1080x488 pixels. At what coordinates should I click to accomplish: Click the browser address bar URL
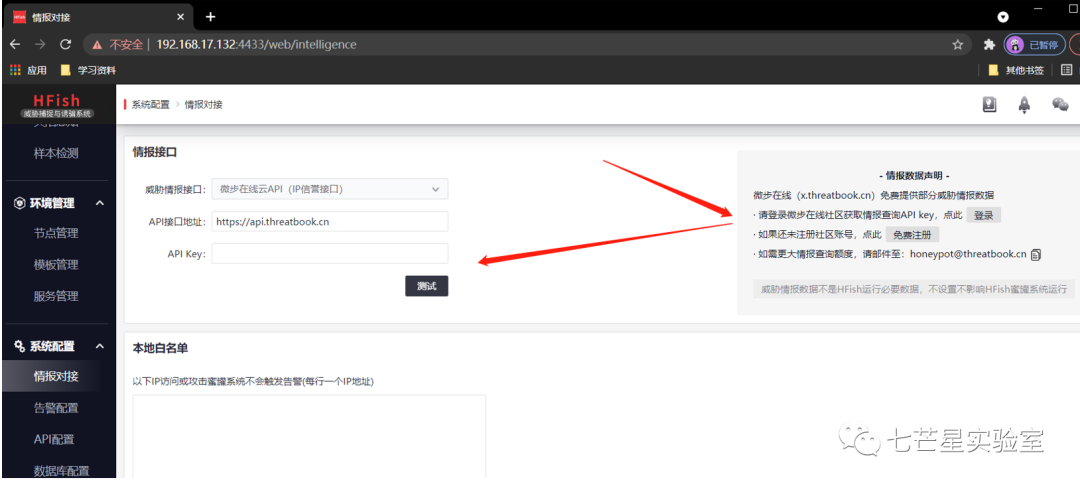coord(256,45)
